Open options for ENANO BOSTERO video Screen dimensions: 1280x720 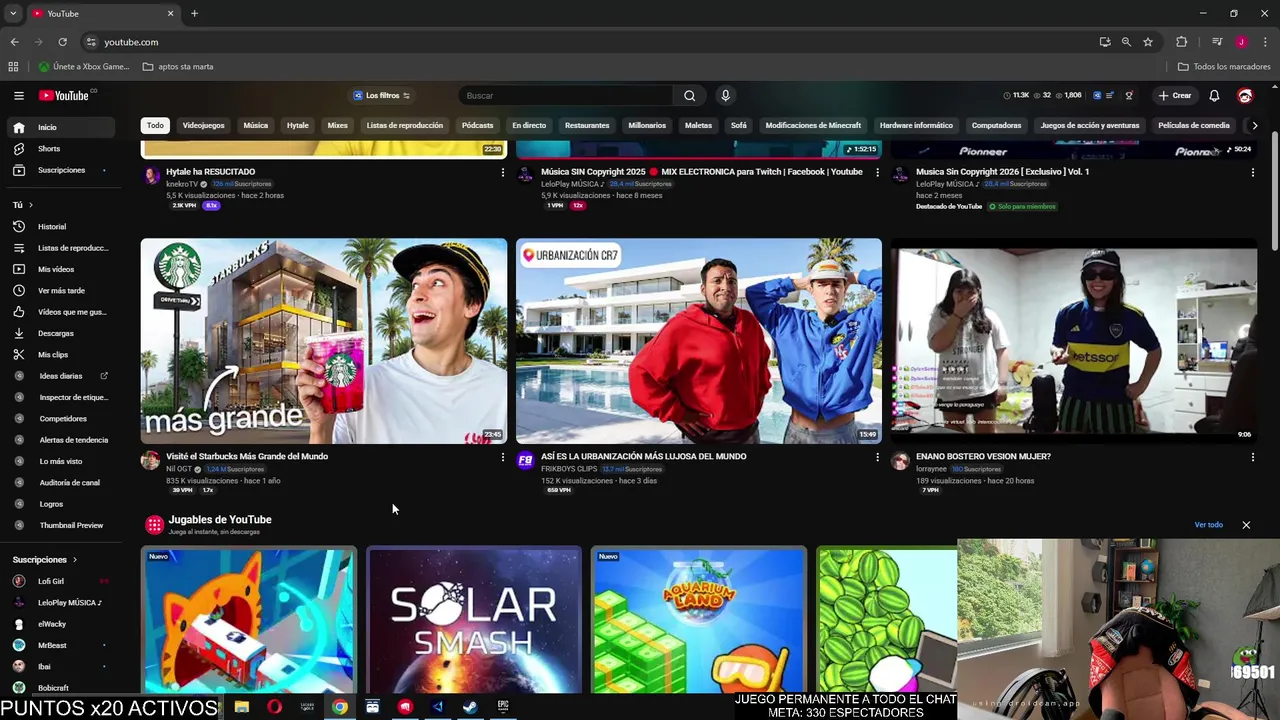[1253, 458]
